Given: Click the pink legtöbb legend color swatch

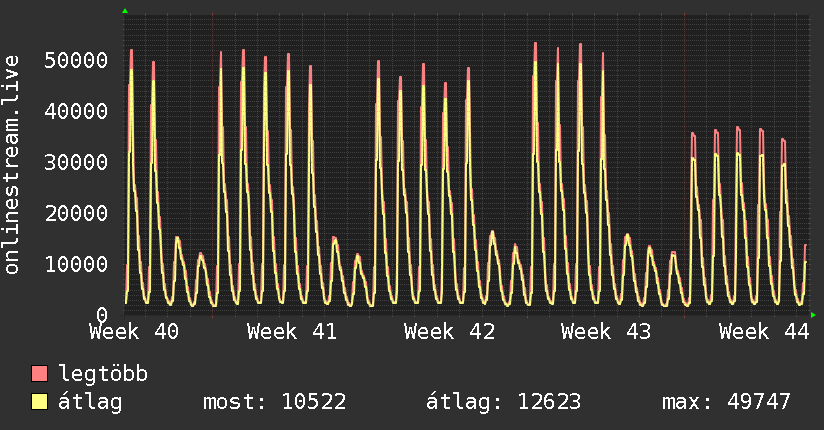Looking at the screenshot, I should tap(39, 374).
